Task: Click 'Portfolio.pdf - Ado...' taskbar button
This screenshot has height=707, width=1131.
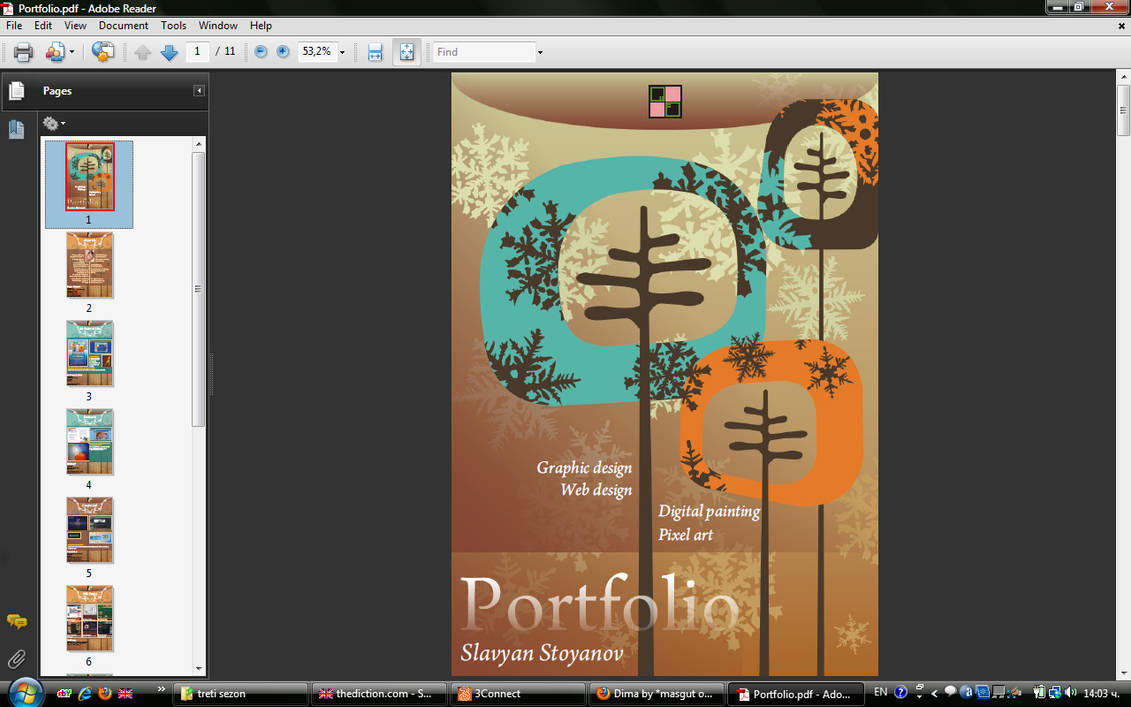Action: coord(795,694)
